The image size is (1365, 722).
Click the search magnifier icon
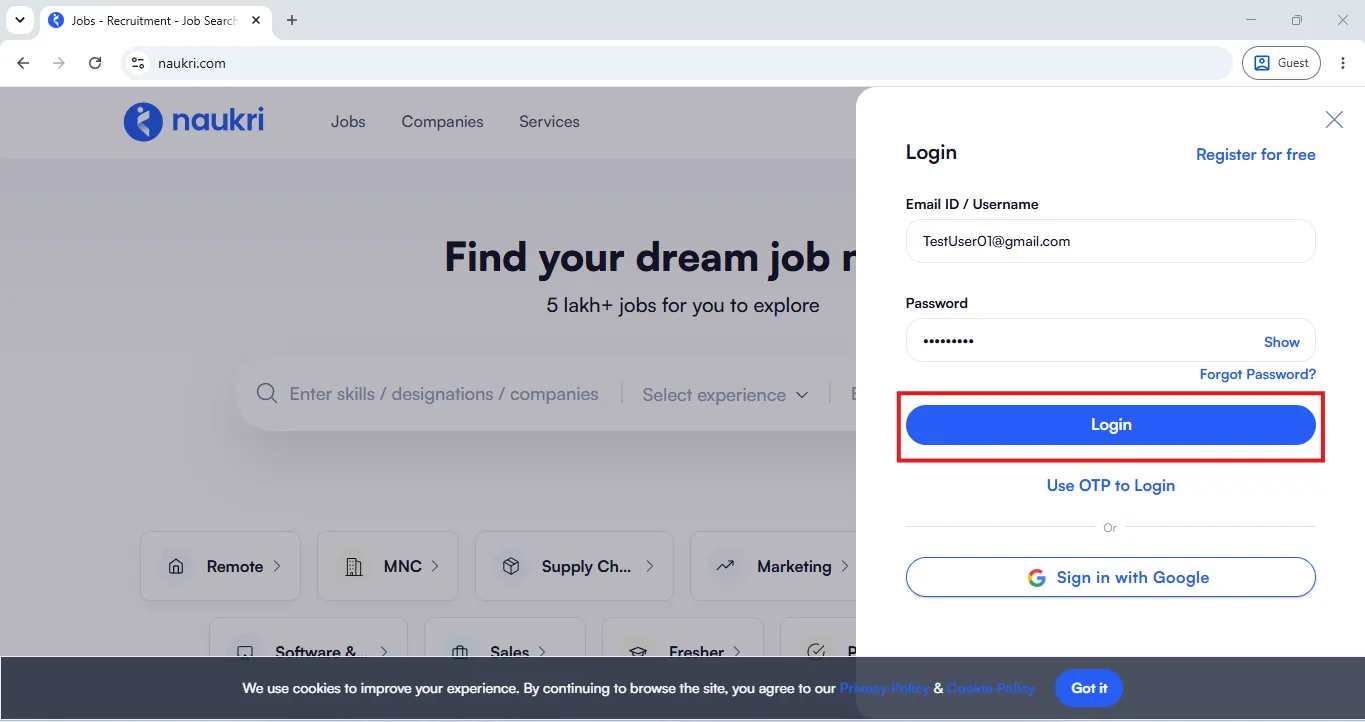(267, 393)
